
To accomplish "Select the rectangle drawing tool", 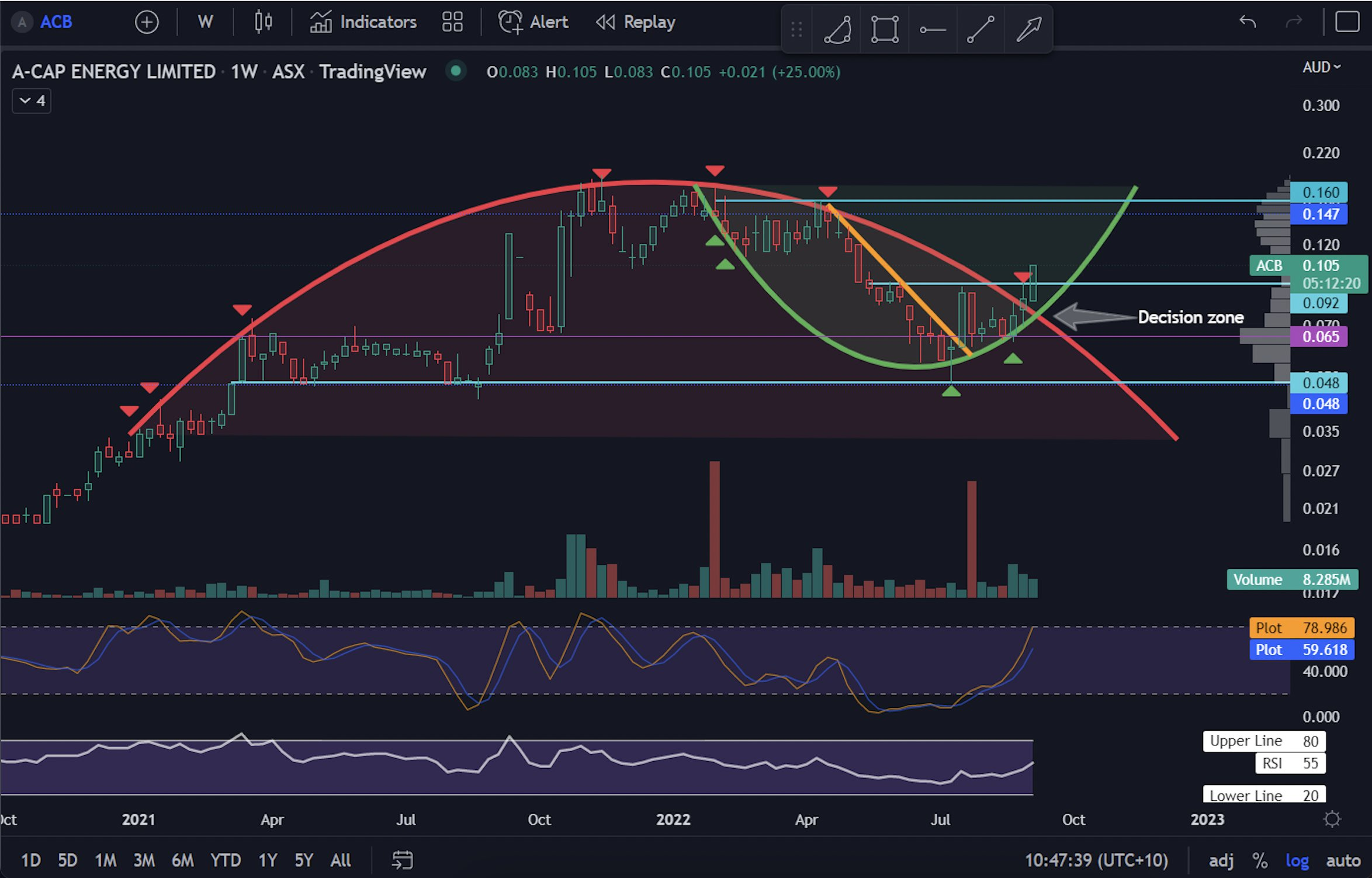I will (x=884, y=29).
